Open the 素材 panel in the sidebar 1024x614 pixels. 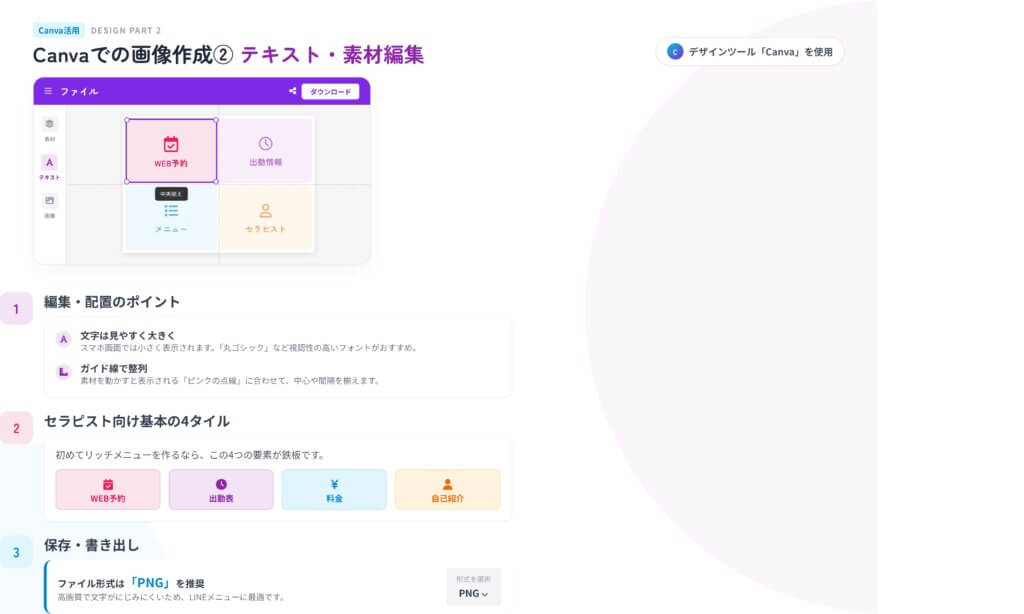coord(49,125)
